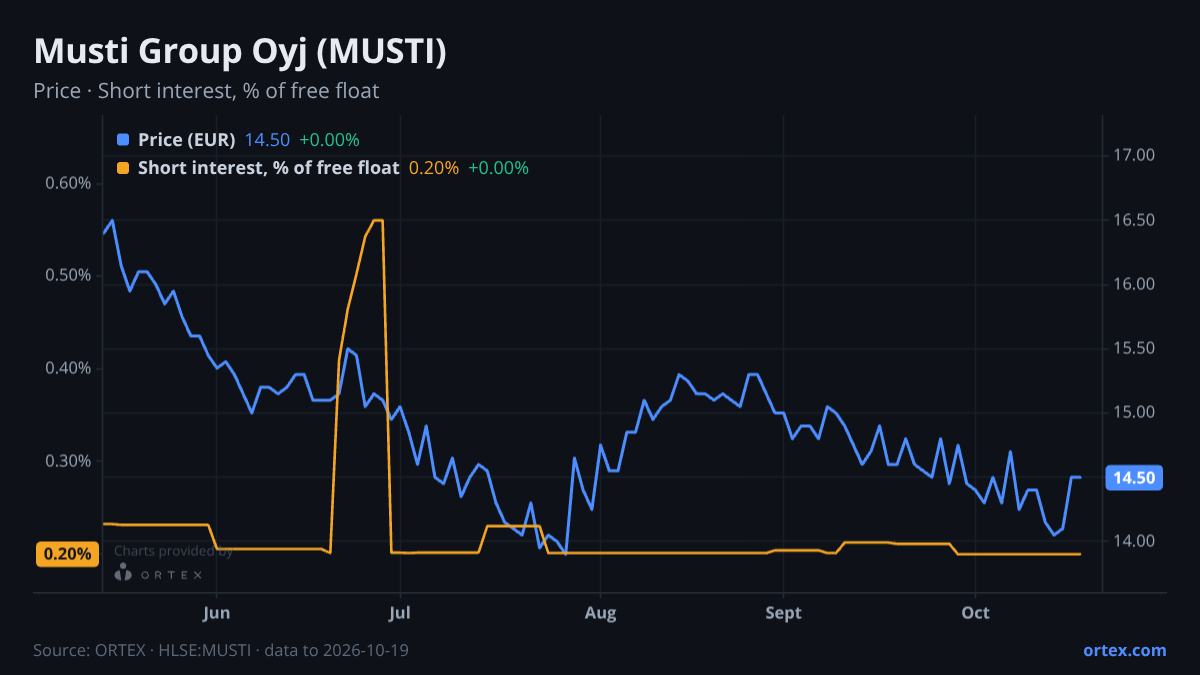Click the orange Short interest legend swatch

(123, 168)
